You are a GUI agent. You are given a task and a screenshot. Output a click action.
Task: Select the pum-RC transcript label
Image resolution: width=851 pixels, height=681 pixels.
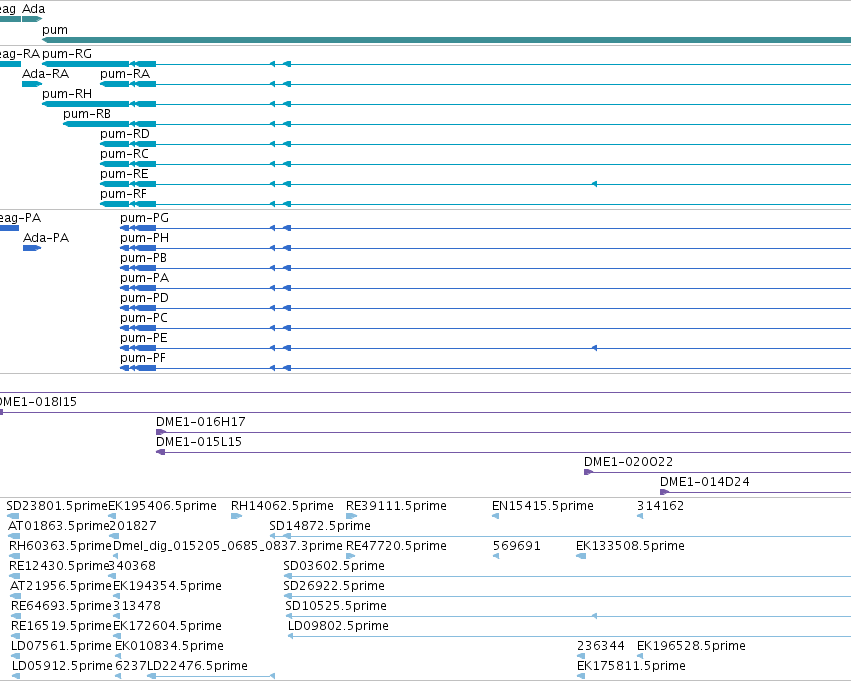click(x=124, y=154)
